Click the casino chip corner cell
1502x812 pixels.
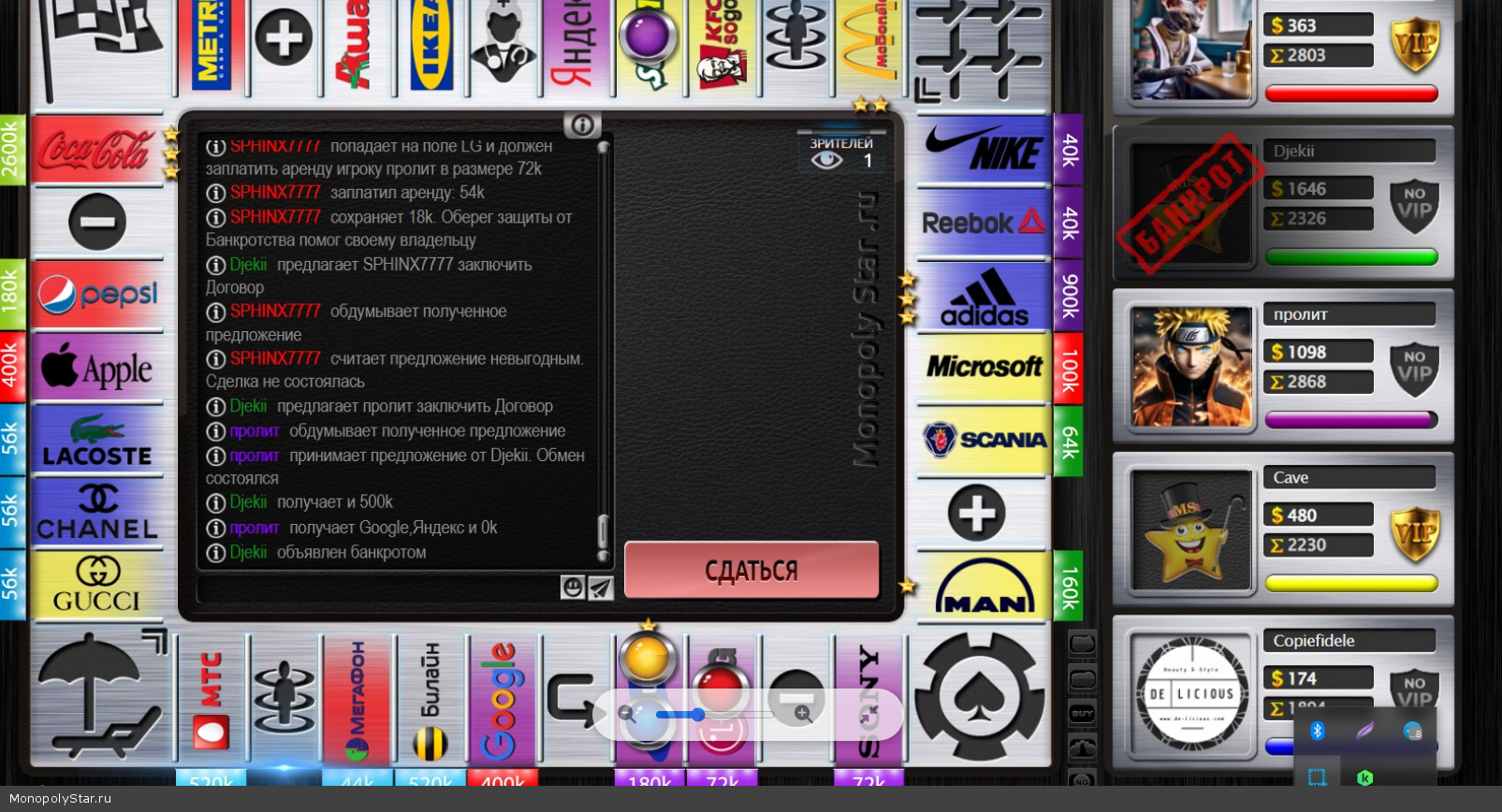[x=979, y=696]
